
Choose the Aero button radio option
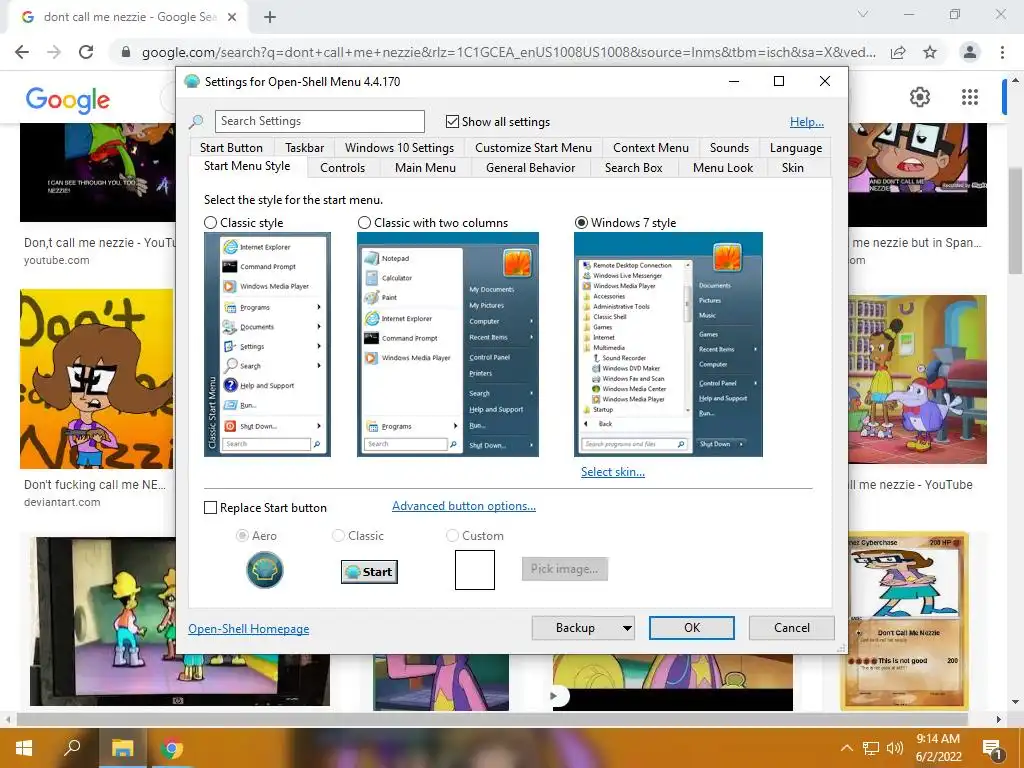[242, 536]
